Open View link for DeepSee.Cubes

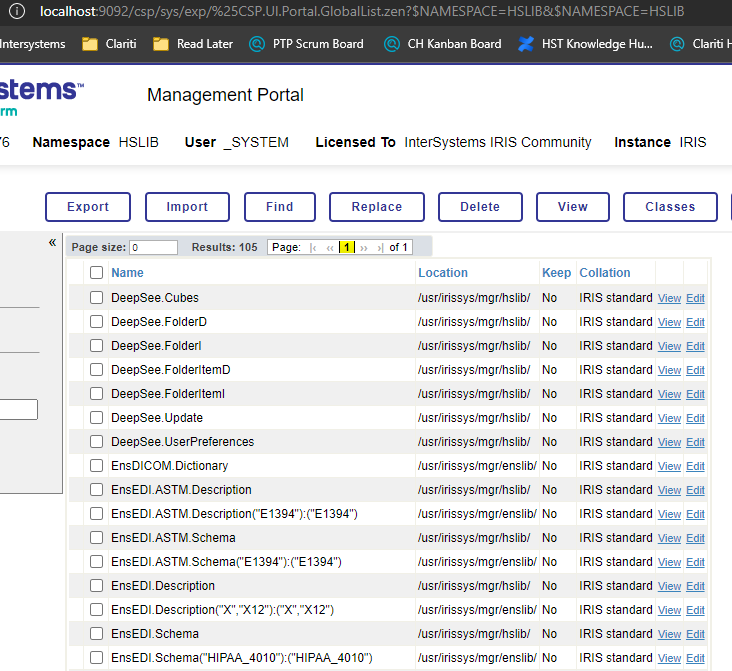point(669,298)
